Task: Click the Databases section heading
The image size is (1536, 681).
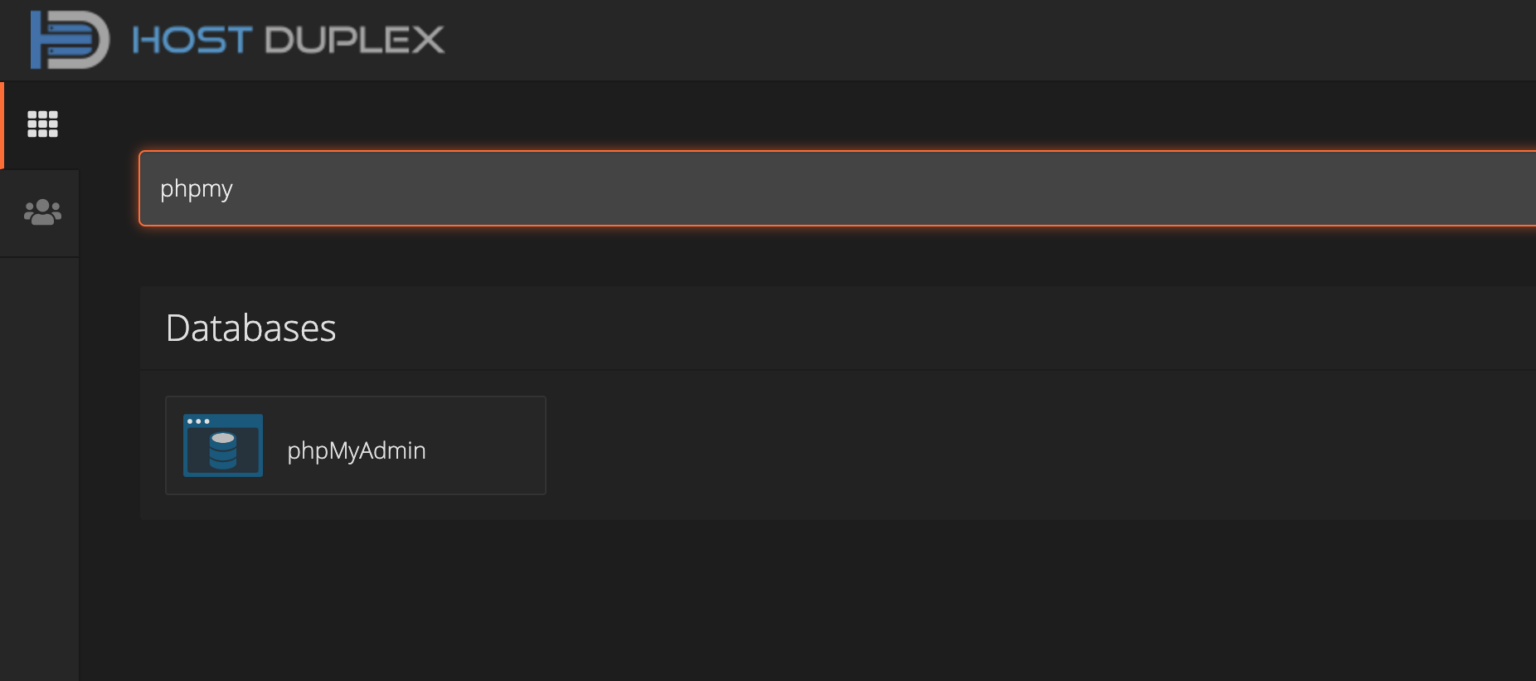Action: coord(251,328)
